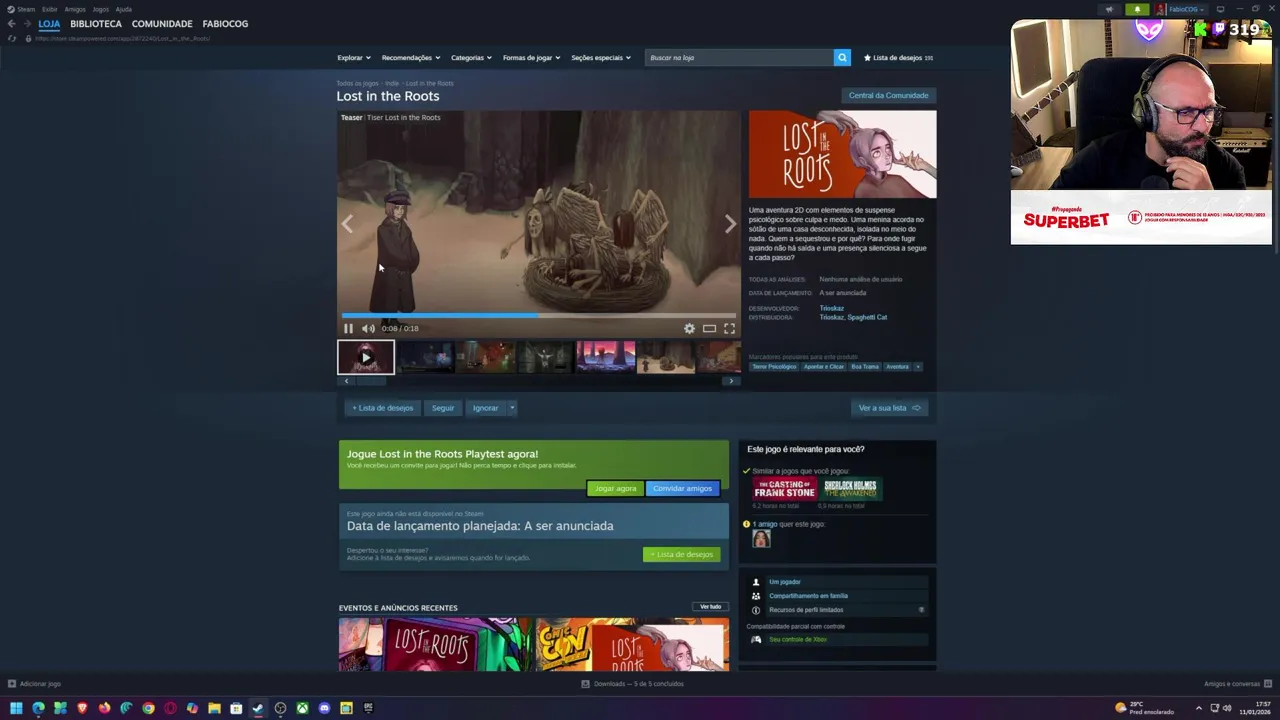
Task: Click 'Adicionar jogo' at bottom left
Action: tap(35, 684)
